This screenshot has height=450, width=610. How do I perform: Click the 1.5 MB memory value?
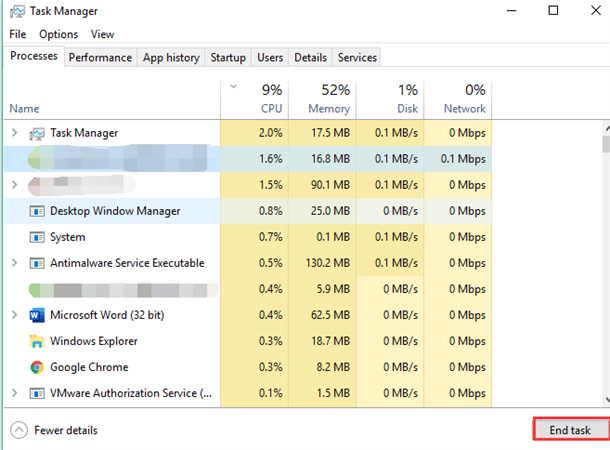point(333,393)
